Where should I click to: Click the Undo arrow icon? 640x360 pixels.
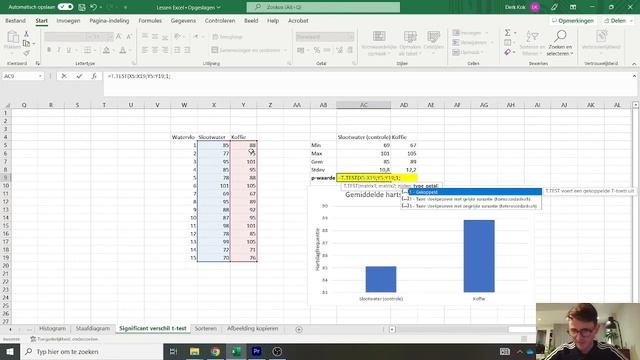(x=93, y=7)
